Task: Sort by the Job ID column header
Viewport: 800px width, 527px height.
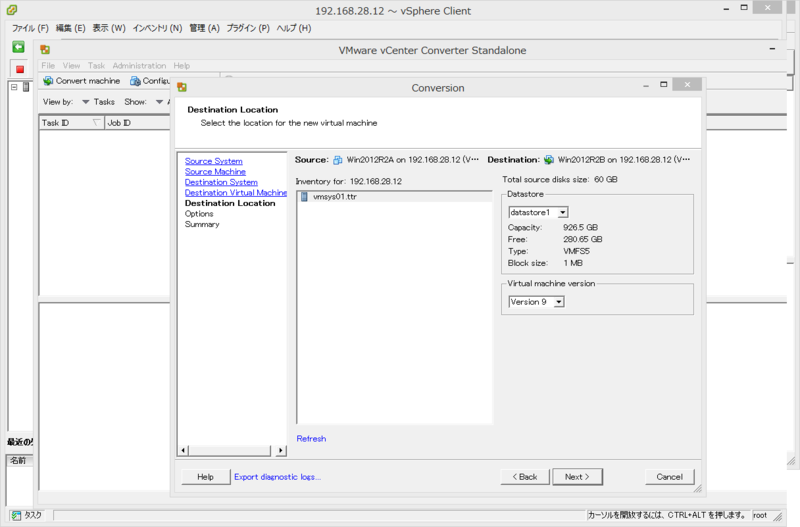Action: point(138,123)
